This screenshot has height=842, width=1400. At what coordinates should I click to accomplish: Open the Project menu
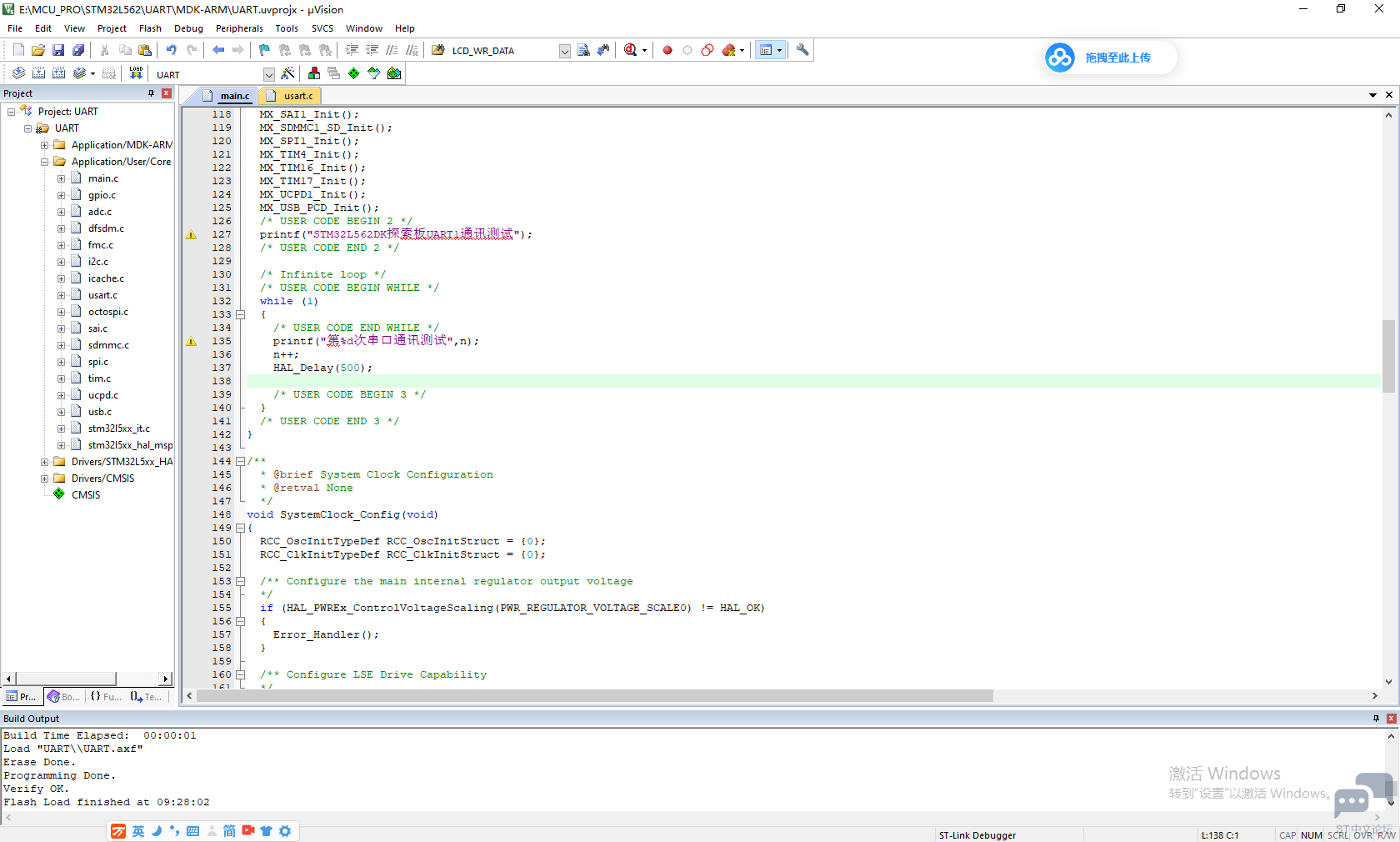(112, 28)
